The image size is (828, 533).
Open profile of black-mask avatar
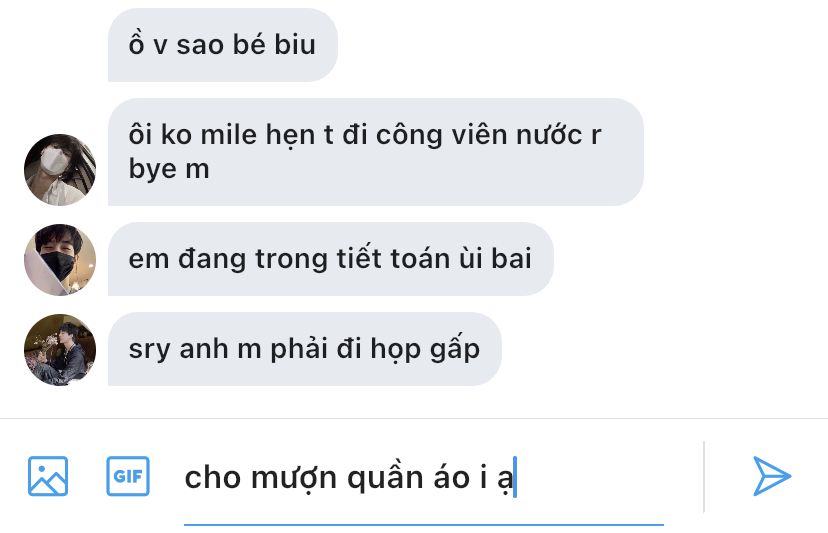tap(60, 259)
